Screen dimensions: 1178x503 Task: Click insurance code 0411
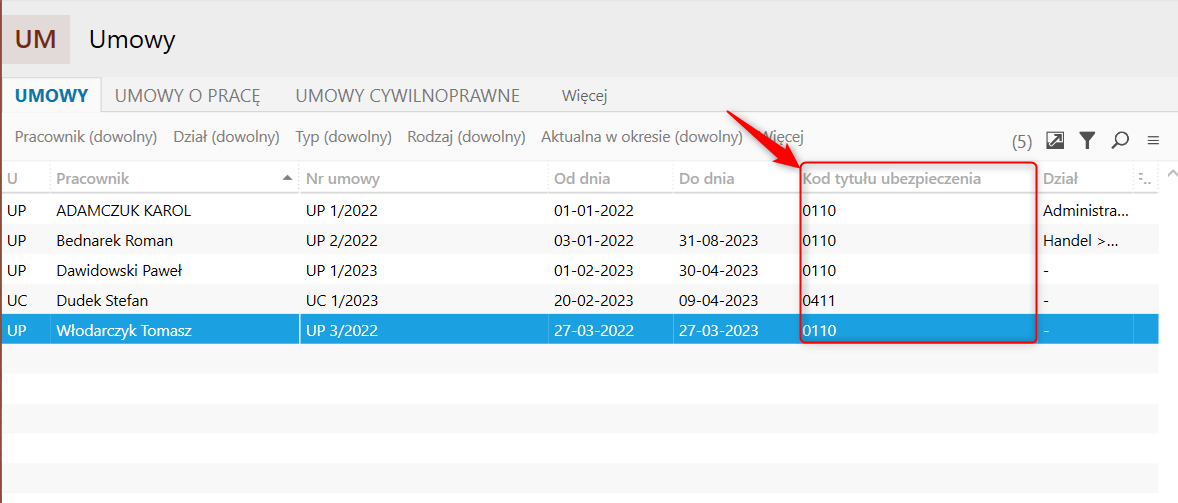pyautogui.click(x=819, y=300)
